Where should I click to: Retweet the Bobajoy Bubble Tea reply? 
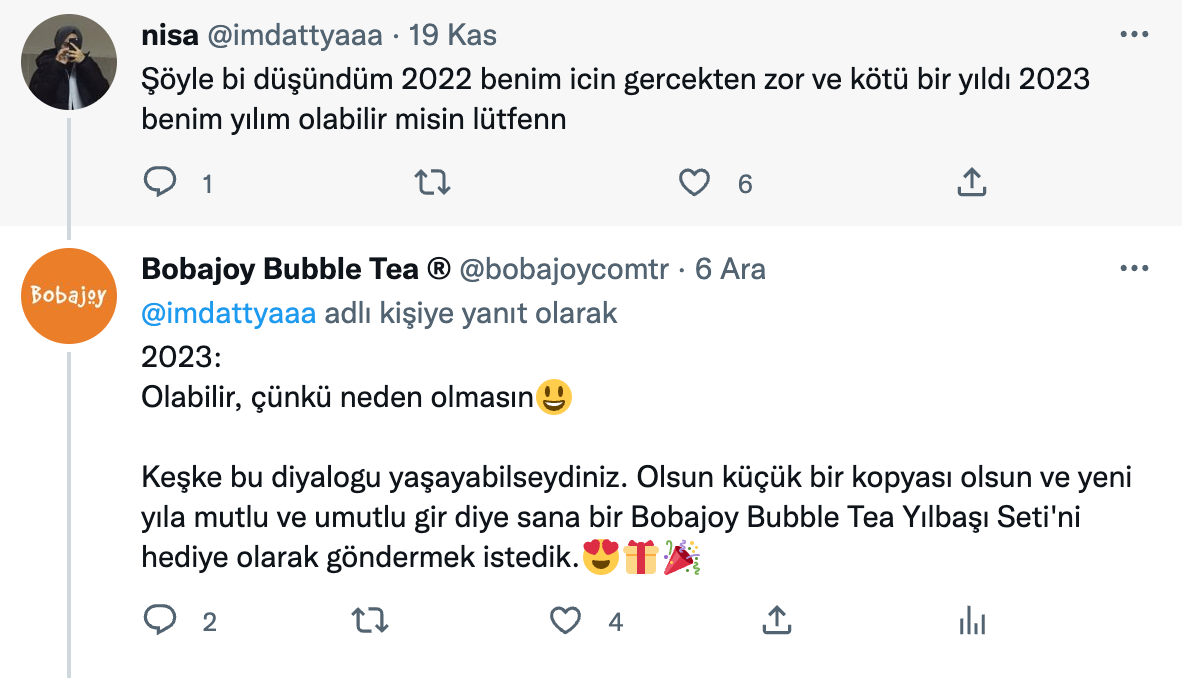pyautogui.click(x=371, y=621)
